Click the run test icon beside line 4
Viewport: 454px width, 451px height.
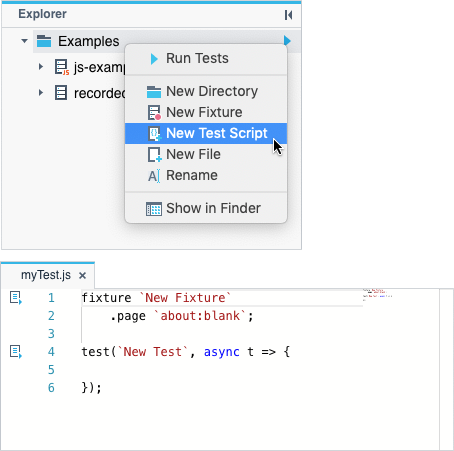(x=16, y=352)
